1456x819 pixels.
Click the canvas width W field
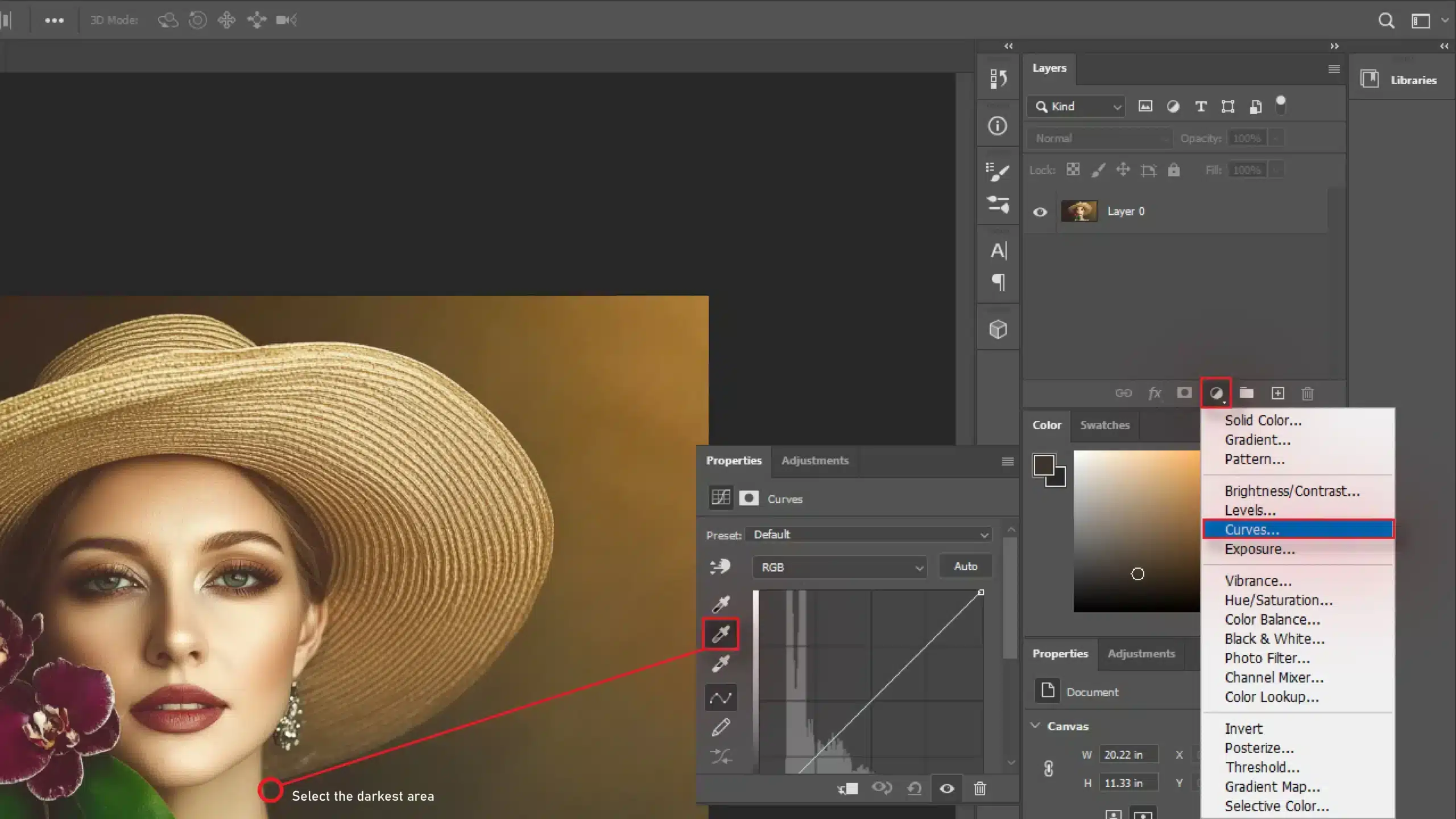point(1128,755)
